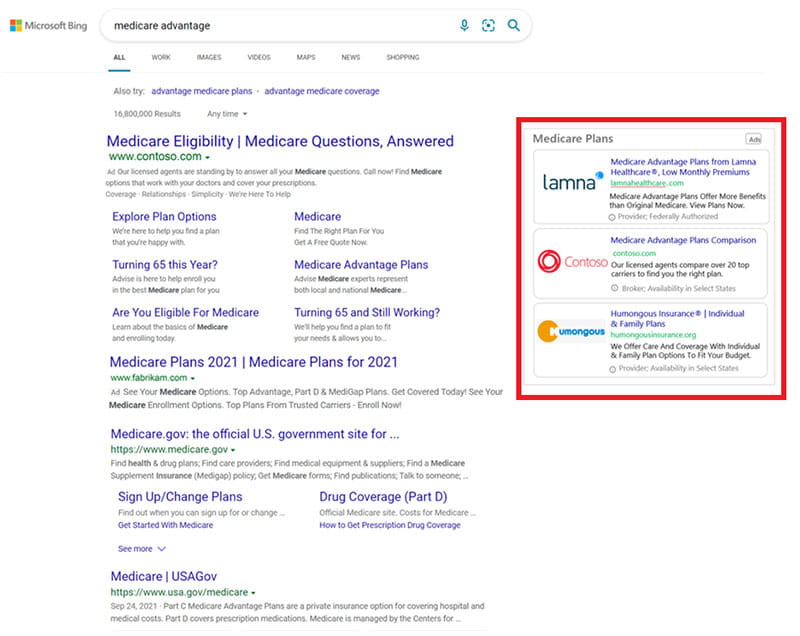Image resolution: width=800 pixels, height=636 pixels.
Task: Click the microphone icon for voice search
Action: (x=463, y=25)
